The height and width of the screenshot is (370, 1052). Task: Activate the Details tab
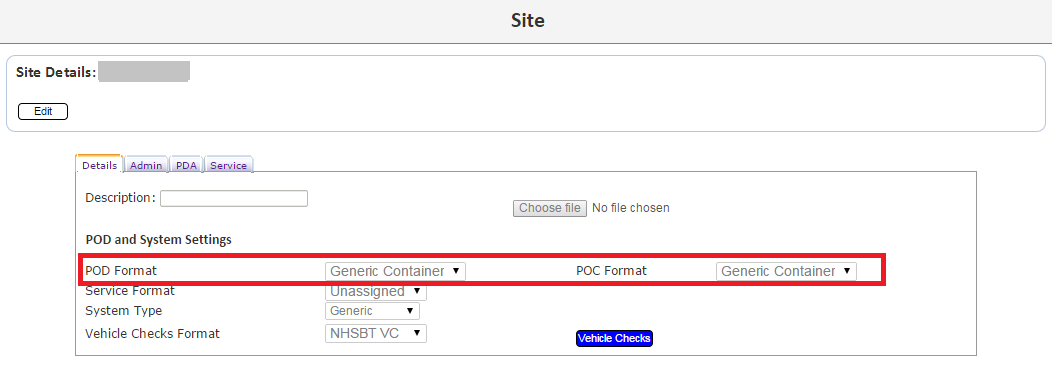pos(99,165)
